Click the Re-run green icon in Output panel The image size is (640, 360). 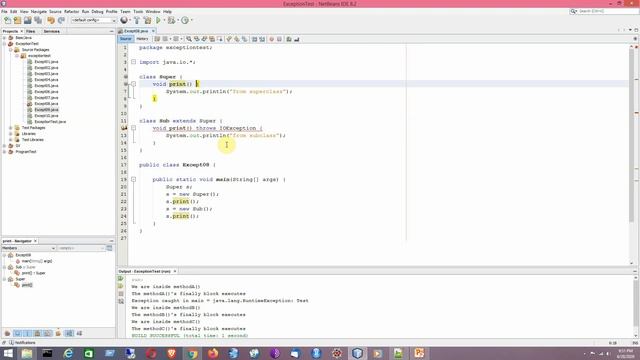pyautogui.click(x=121, y=279)
